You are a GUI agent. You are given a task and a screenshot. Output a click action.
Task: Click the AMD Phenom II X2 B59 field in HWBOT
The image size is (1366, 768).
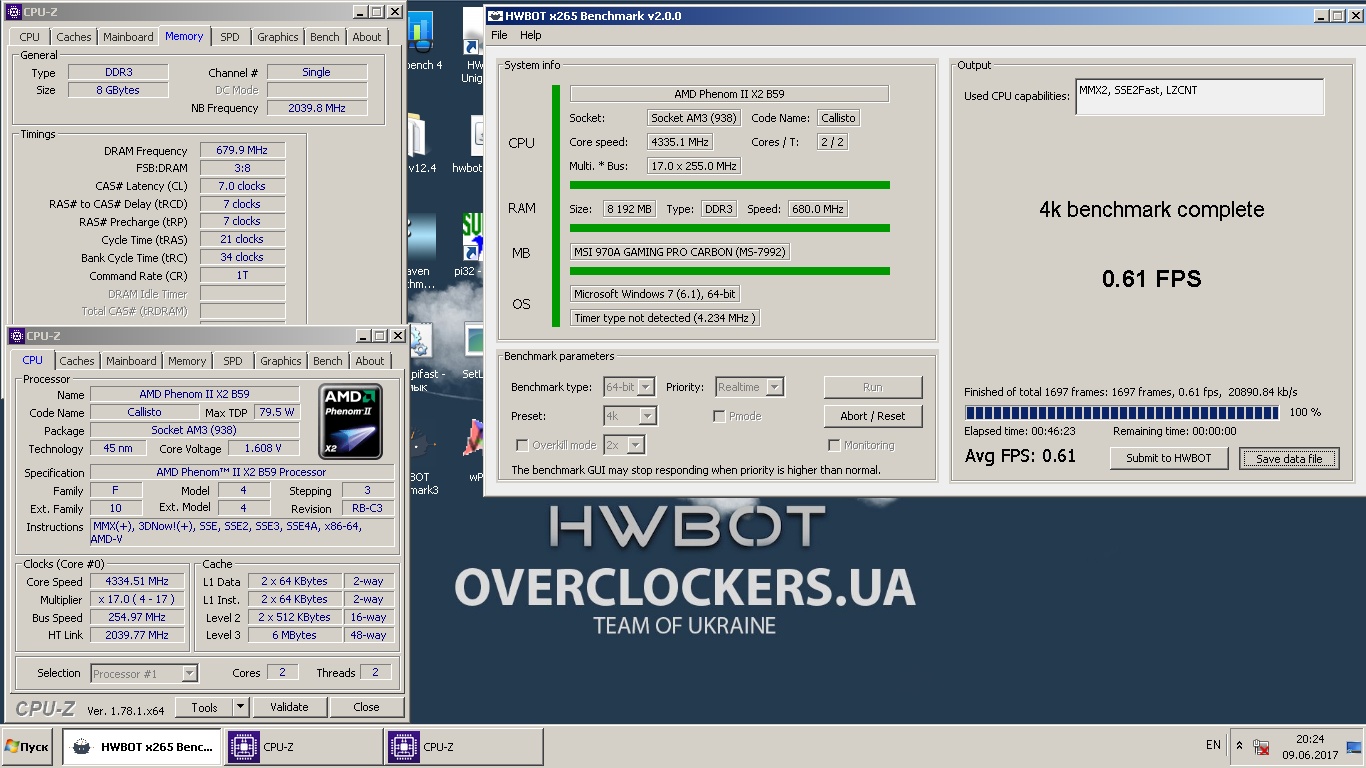[729, 94]
